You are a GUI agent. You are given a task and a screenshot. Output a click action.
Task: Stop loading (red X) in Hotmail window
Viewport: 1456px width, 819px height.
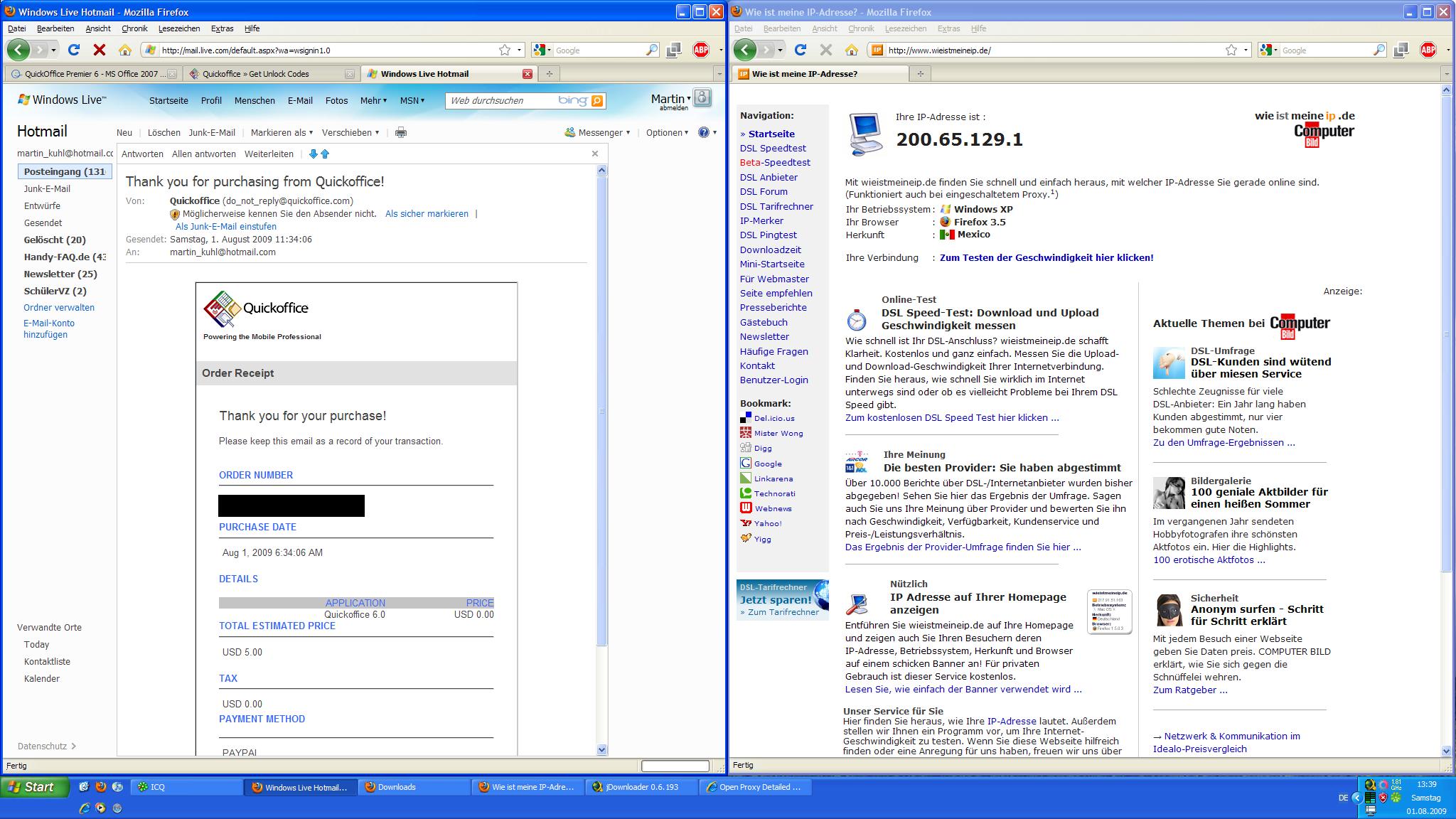[x=100, y=50]
